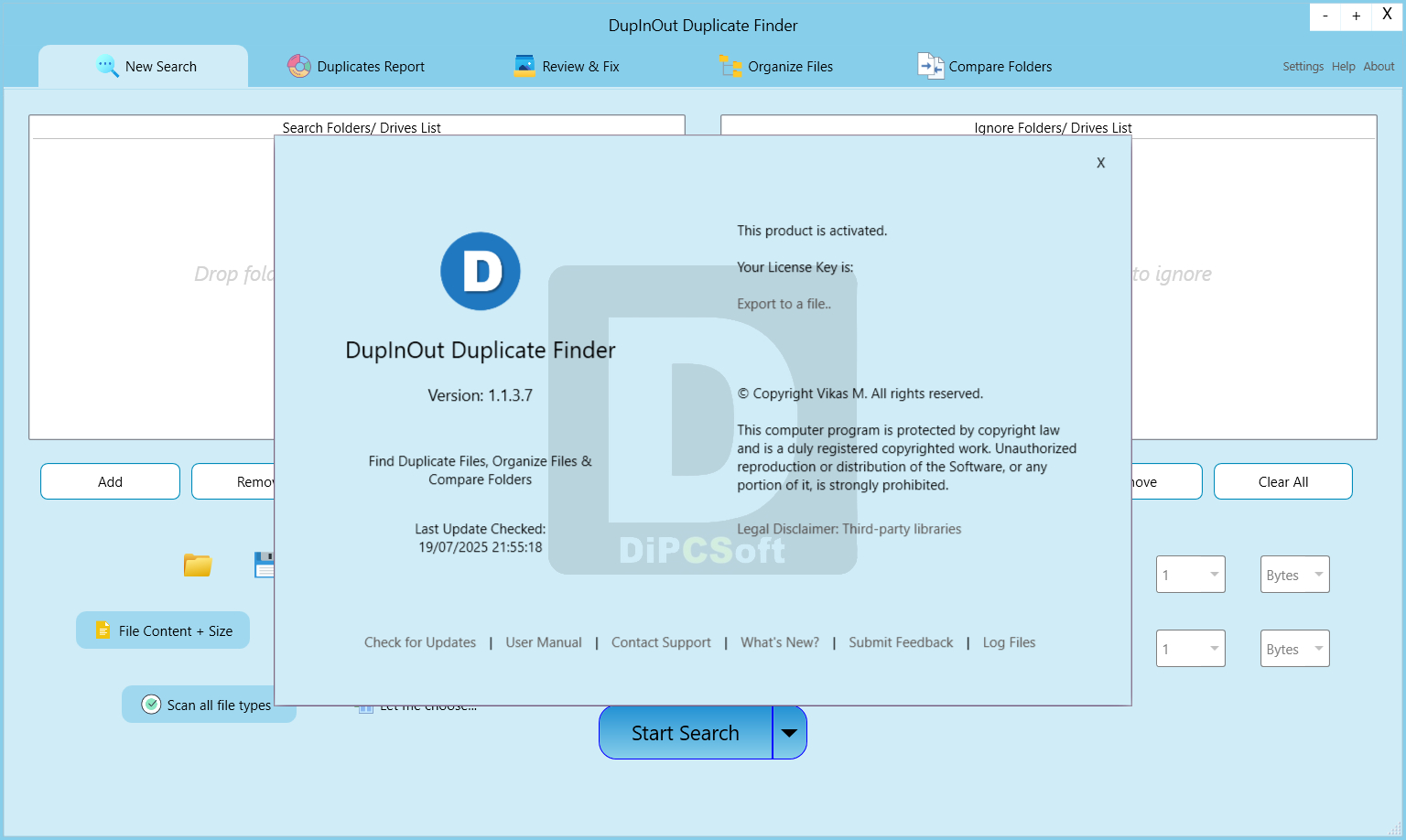
Task: Click the New Search magnifier icon
Action: (107, 66)
